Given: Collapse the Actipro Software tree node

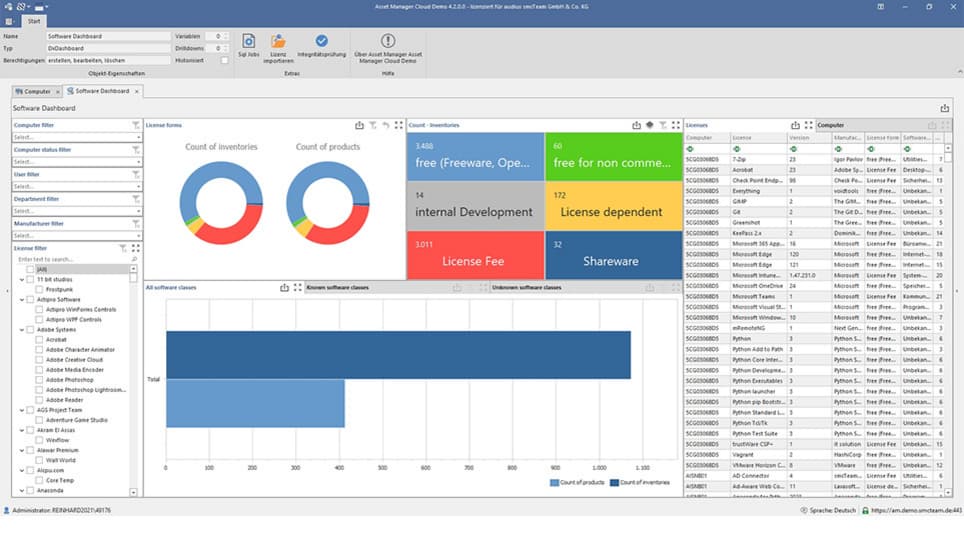Looking at the screenshot, I should [22, 300].
